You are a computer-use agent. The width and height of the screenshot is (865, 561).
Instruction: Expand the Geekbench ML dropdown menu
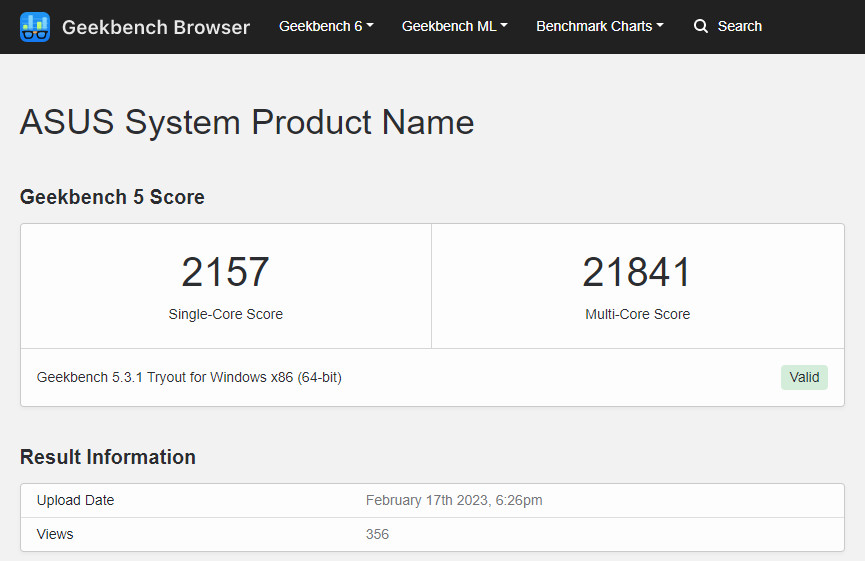(455, 26)
